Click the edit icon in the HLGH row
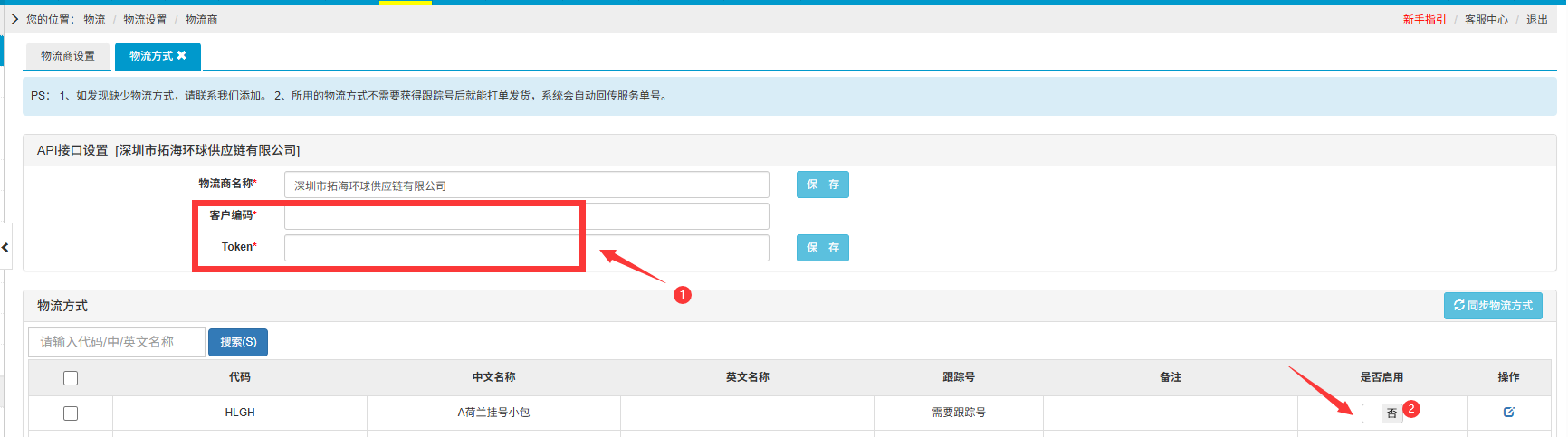 point(1508,413)
